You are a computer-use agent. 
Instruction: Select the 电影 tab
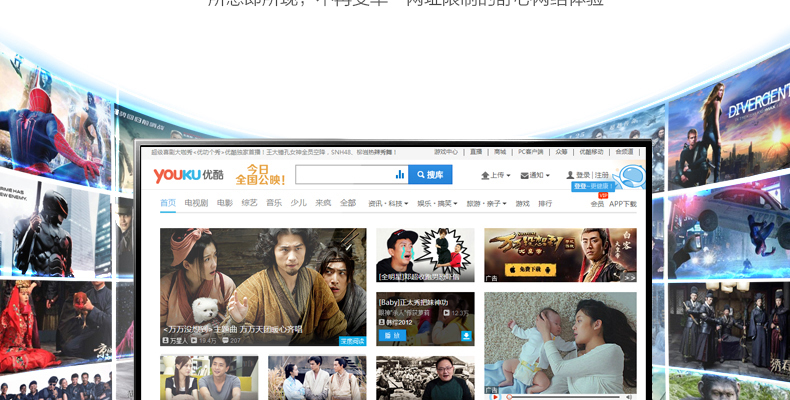225,203
